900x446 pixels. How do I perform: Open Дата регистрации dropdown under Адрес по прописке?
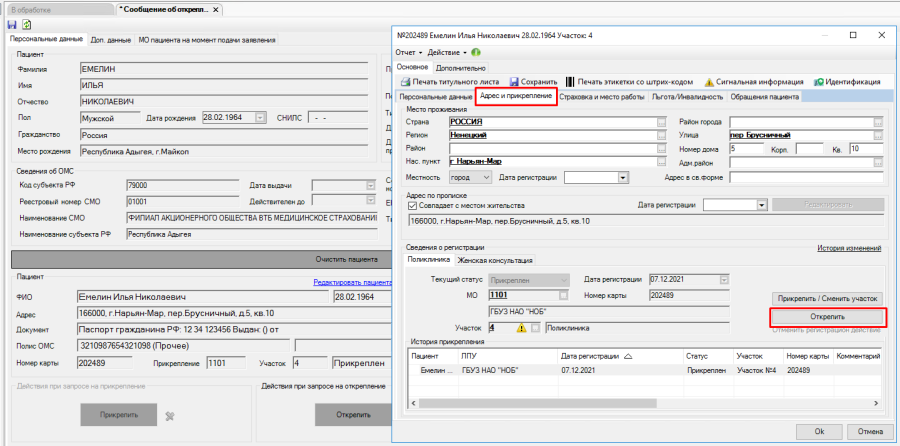762,204
